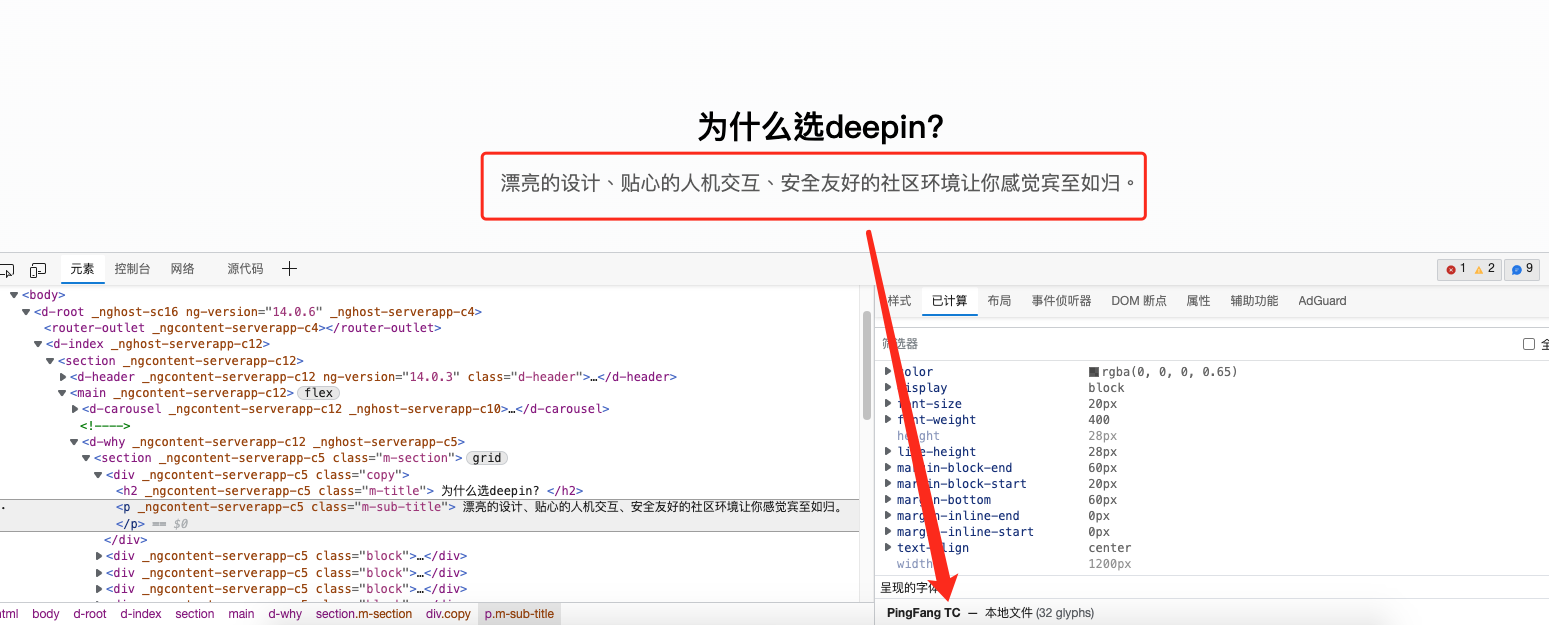Screen dimensions: 1549x625
Task: Click the flex badge on main element
Action: [319, 393]
